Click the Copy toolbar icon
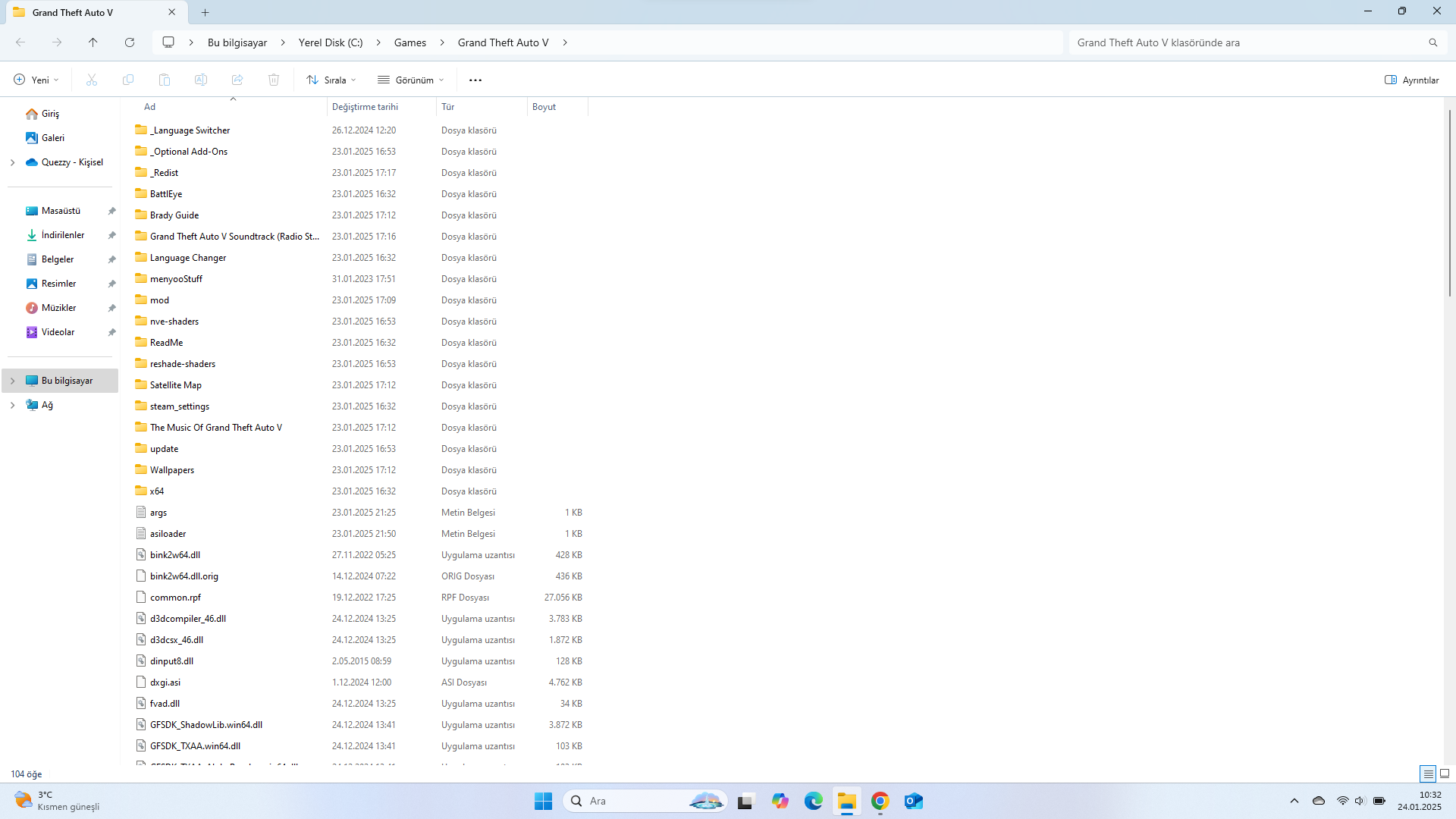This screenshot has width=1456, height=819. [x=128, y=80]
